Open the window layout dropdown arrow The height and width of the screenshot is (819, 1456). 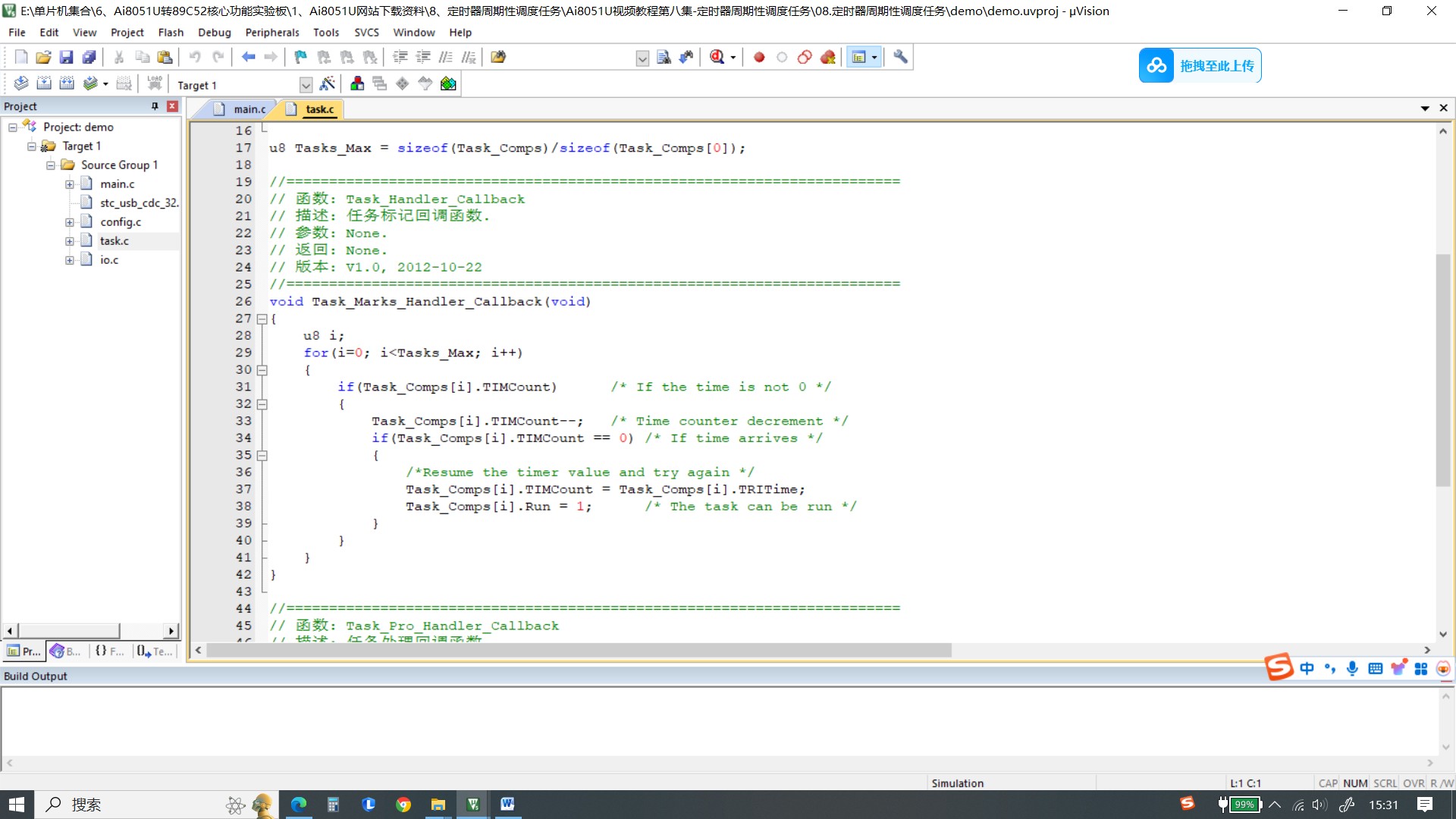click(x=874, y=58)
